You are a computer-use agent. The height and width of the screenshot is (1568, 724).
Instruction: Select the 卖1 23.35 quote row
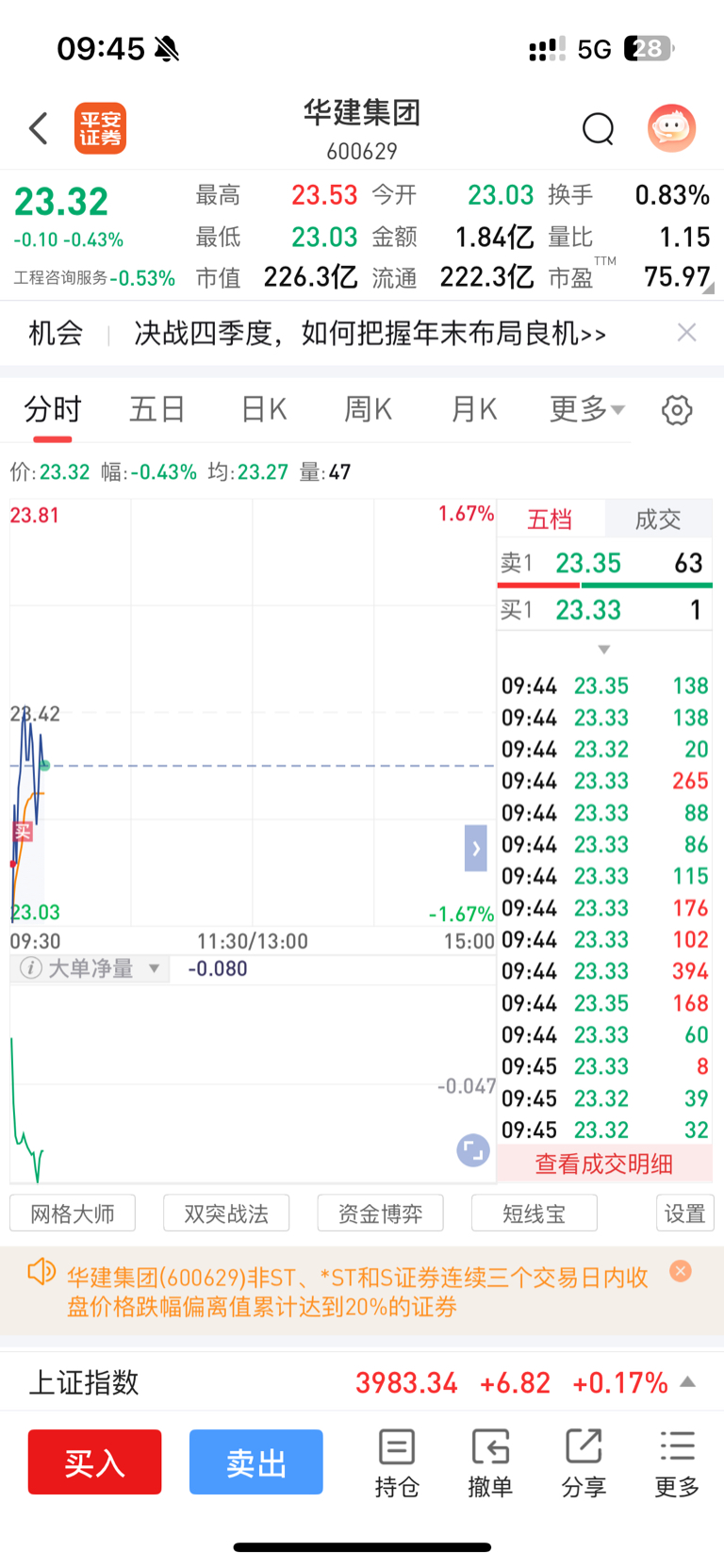(604, 563)
